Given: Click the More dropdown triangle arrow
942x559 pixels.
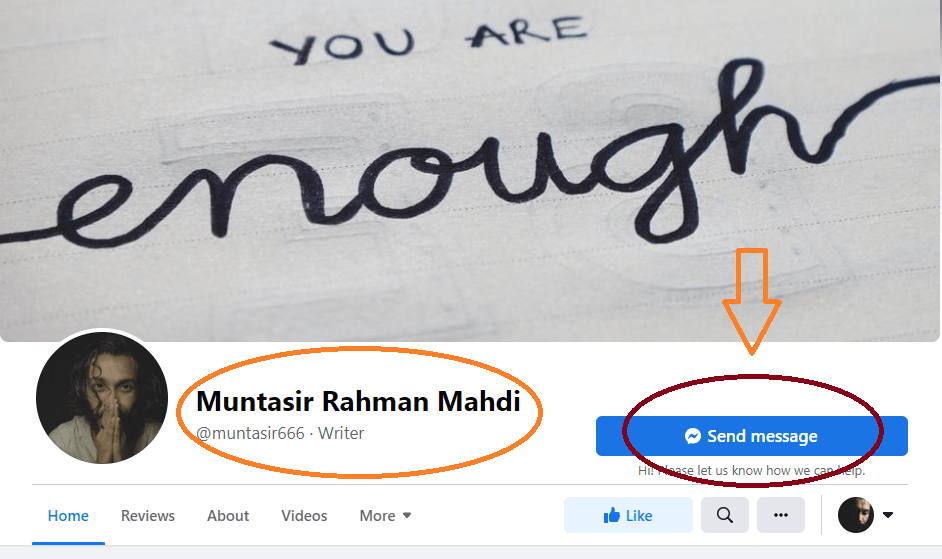Looking at the screenshot, I should 407,515.
